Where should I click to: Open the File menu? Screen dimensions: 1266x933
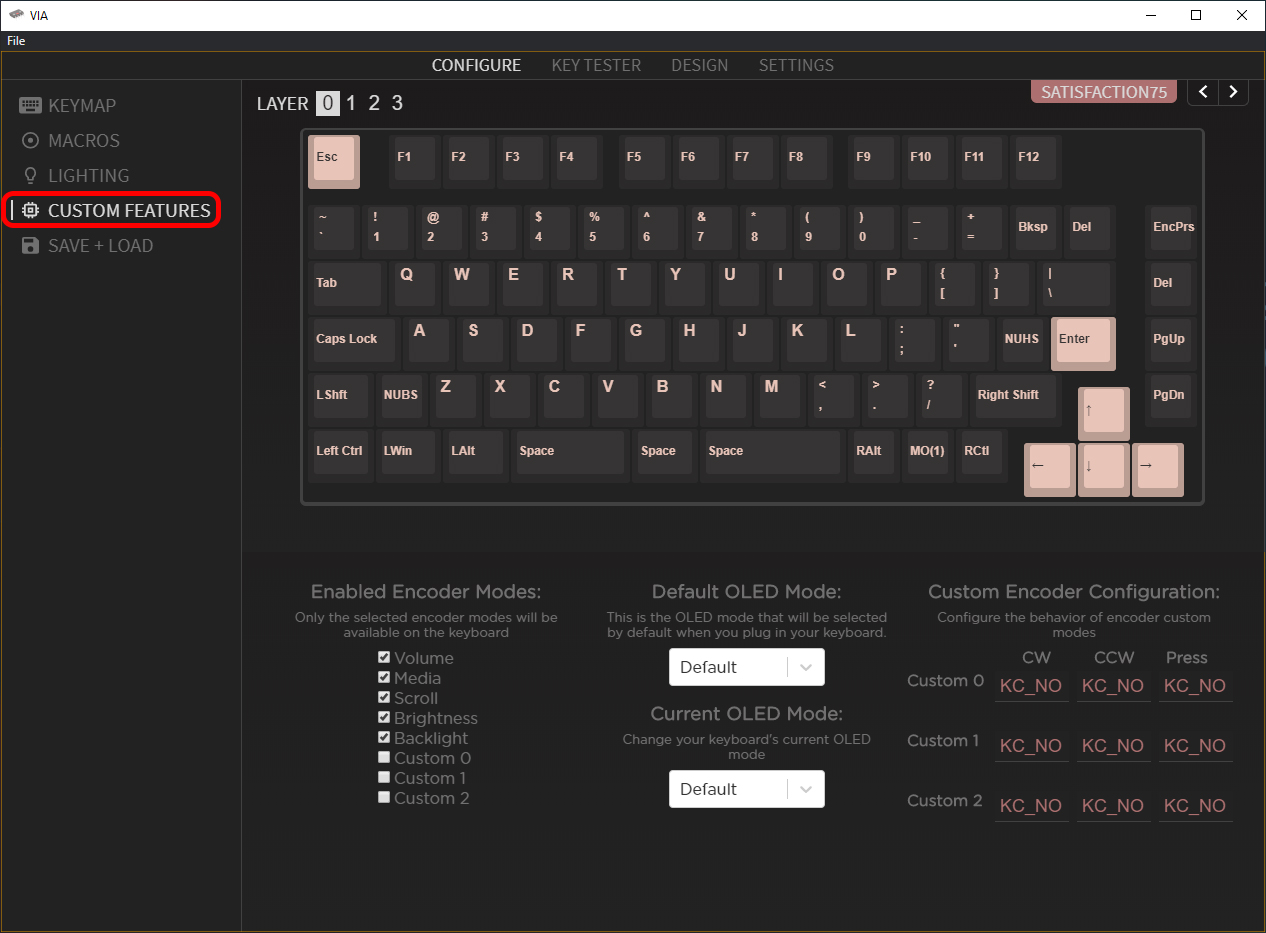tap(16, 41)
